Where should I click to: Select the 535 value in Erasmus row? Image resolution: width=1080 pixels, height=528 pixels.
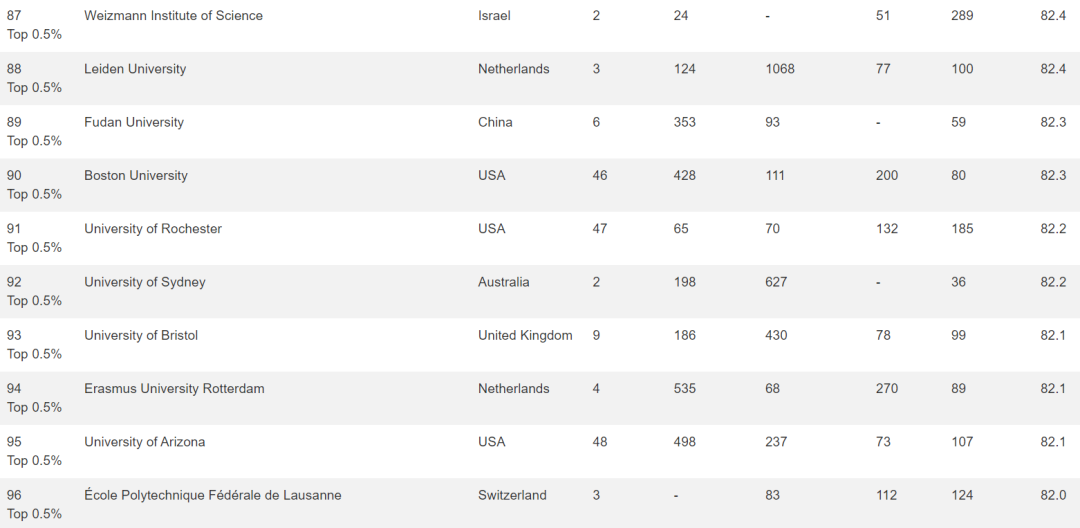tap(685, 388)
